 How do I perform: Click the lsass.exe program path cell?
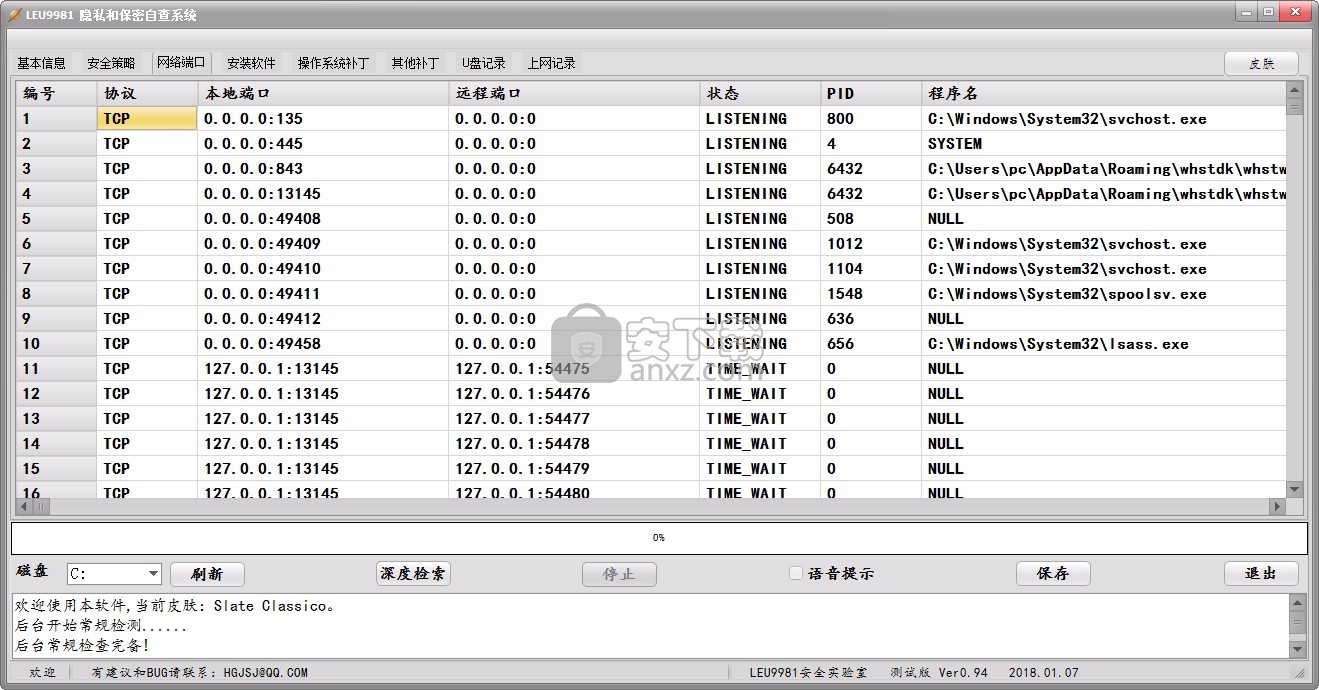tap(1103, 343)
